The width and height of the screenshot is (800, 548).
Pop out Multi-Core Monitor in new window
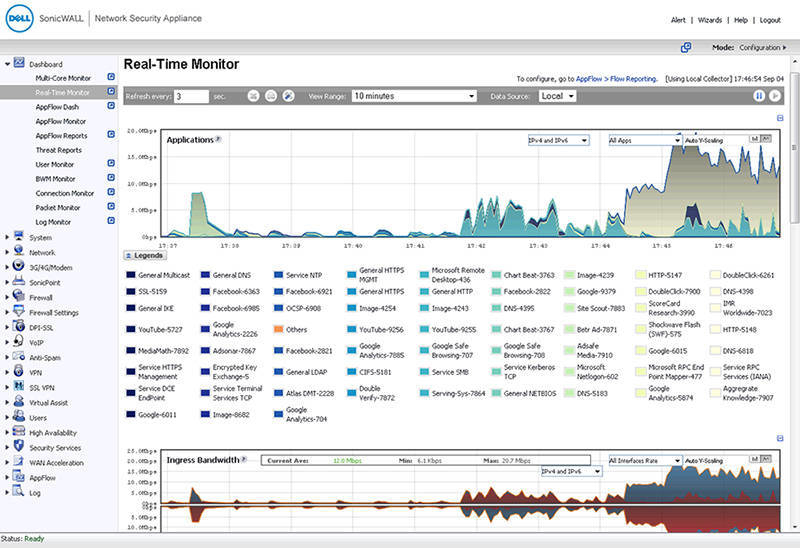click(111, 77)
